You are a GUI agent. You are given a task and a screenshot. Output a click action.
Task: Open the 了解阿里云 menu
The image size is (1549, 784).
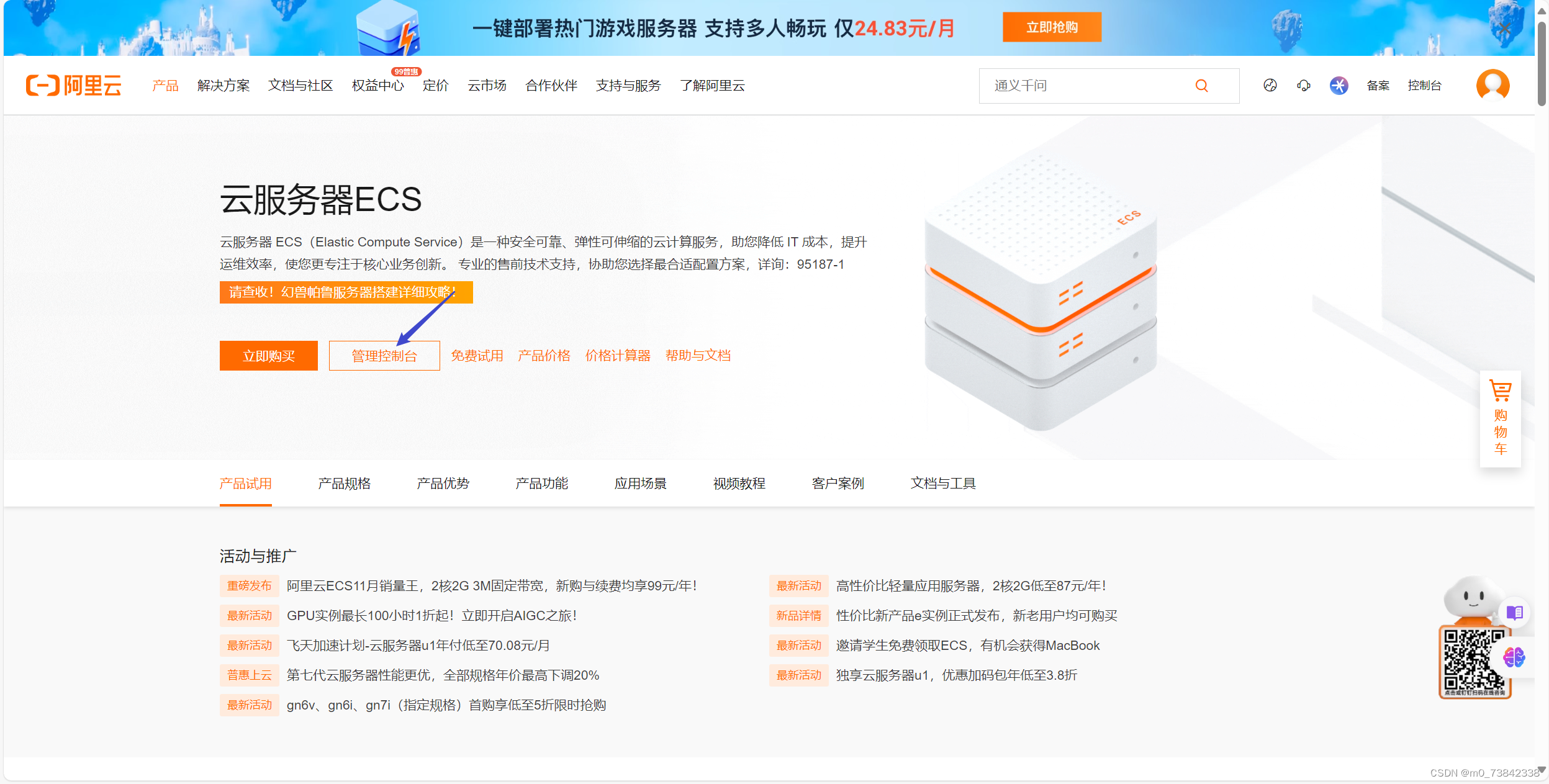pos(712,86)
